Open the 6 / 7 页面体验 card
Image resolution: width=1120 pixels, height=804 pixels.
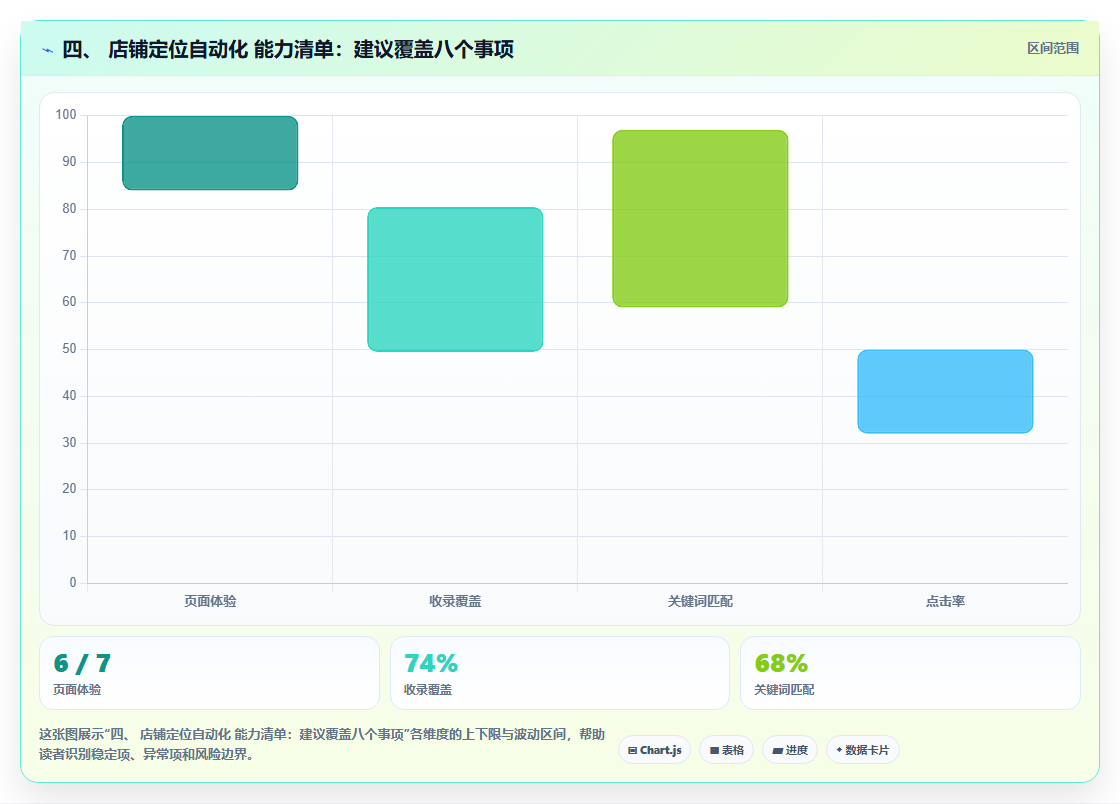[209, 673]
